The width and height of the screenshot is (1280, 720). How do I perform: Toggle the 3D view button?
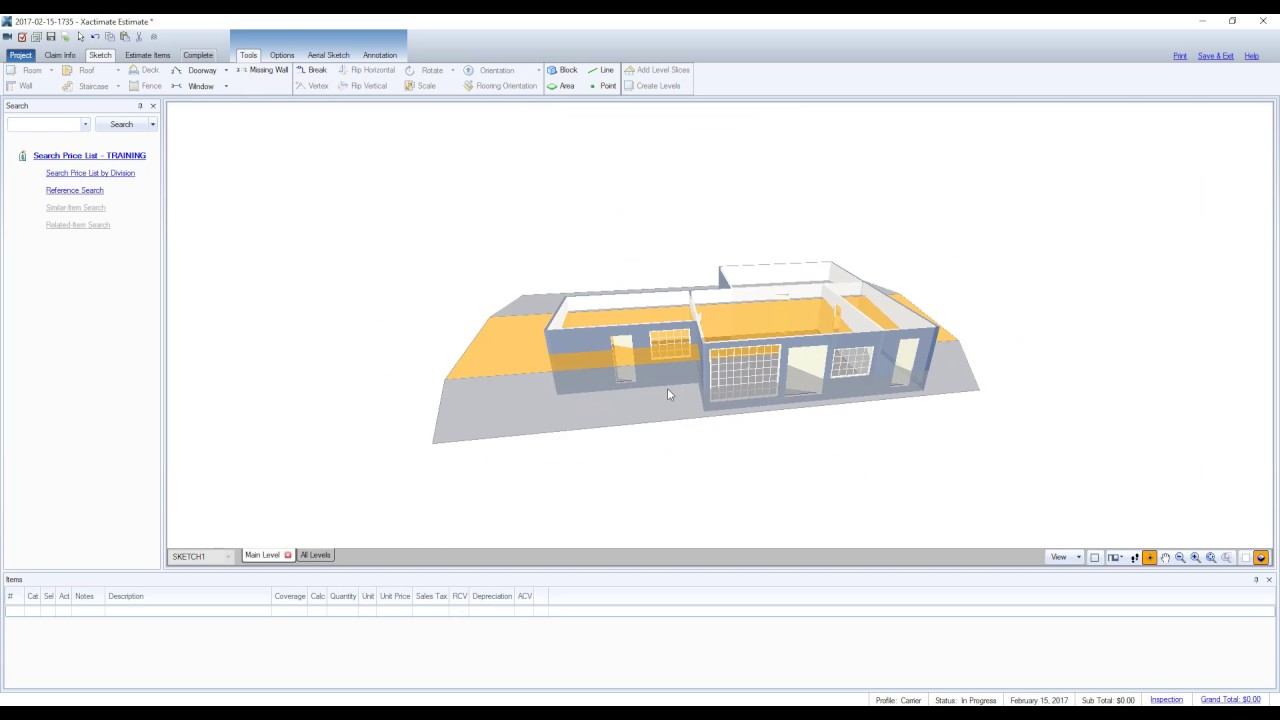tap(1261, 557)
